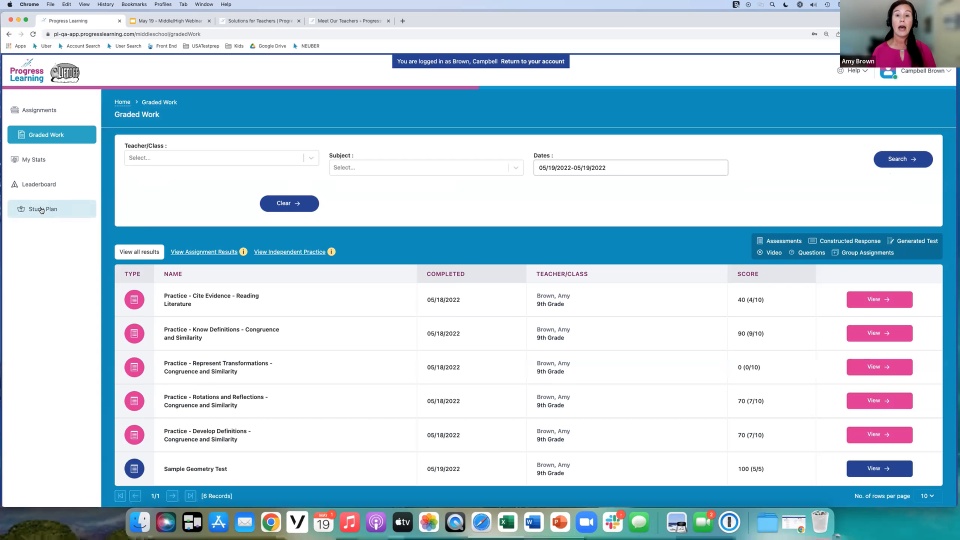Expand the Subject dropdown

pyautogui.click(x=515, y=168)
